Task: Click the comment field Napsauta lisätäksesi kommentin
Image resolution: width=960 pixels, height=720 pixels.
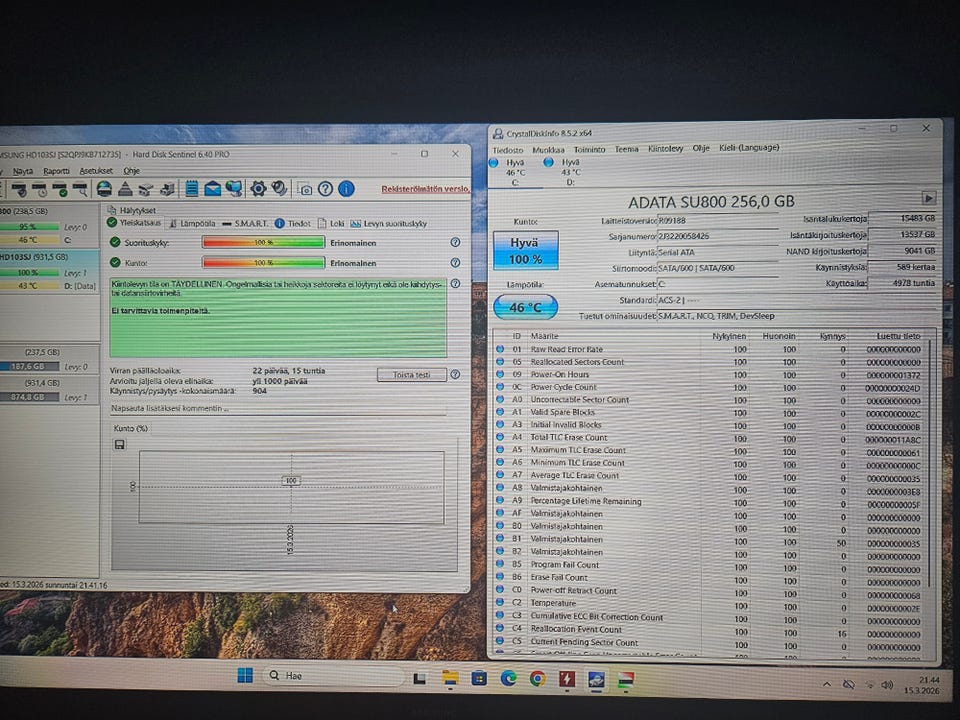Action: point(279,408)
